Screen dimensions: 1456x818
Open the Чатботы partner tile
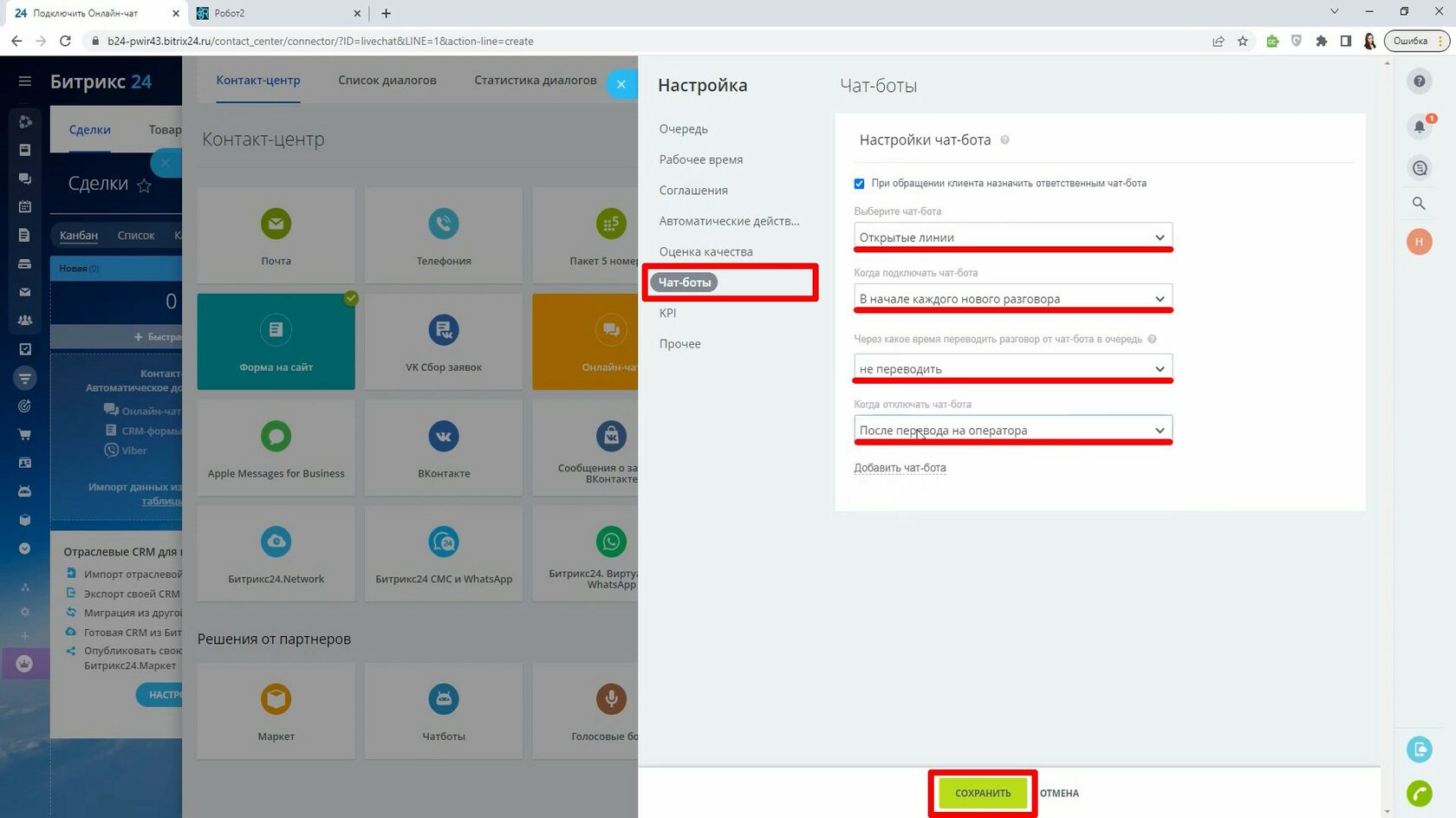(x=444, y=711)
